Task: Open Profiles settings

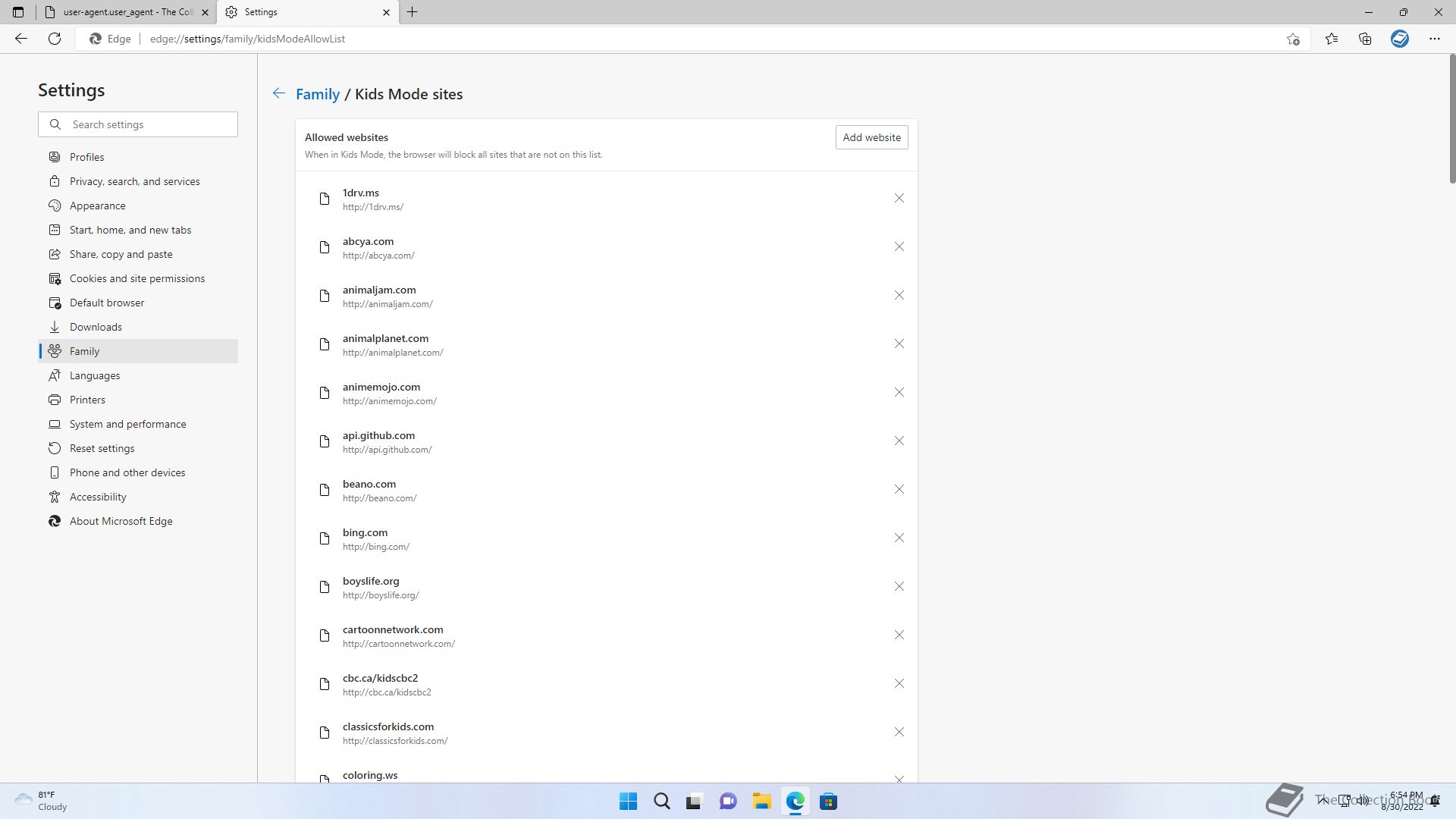Action: (138, 157)
